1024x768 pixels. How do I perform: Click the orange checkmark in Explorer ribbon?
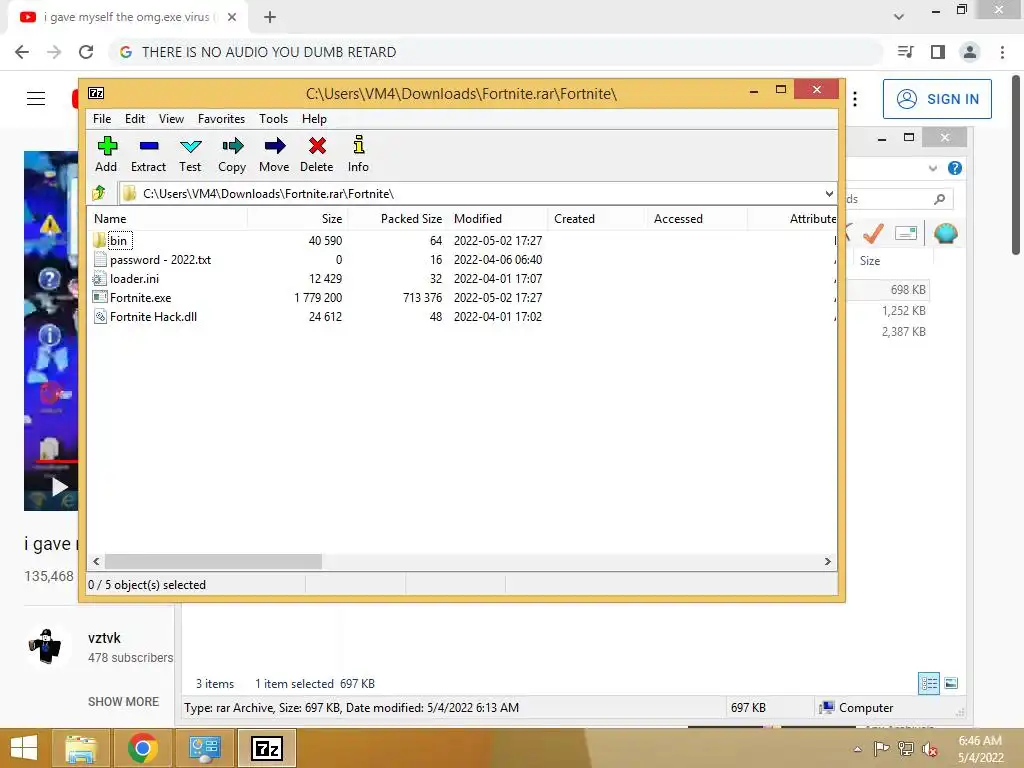(873, 233)
